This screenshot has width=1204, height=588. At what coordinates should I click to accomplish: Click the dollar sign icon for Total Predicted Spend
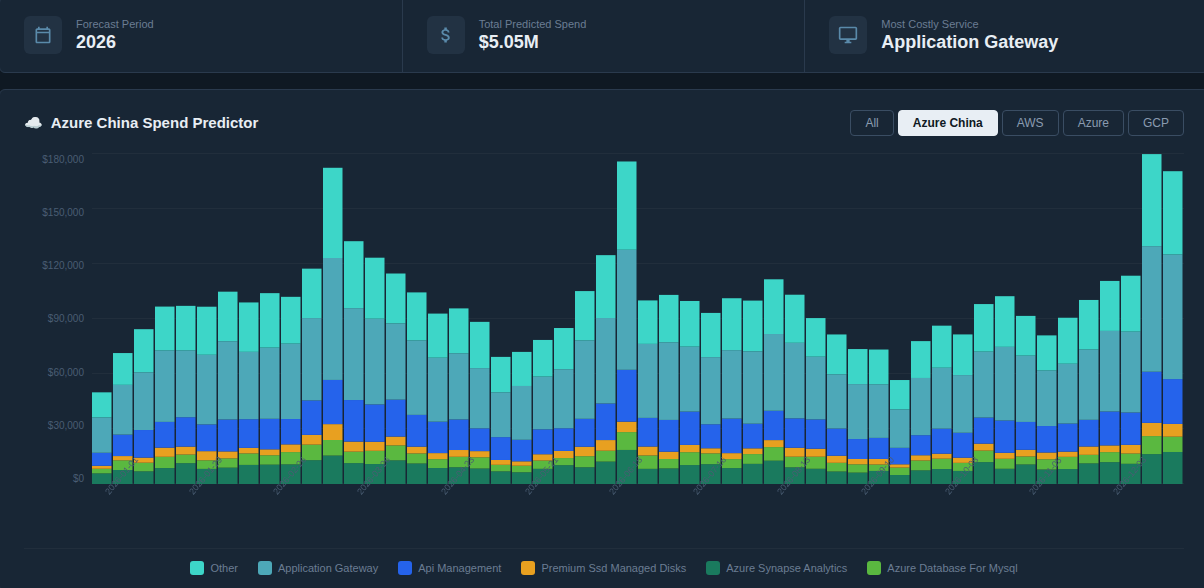[x=445, y=35]
